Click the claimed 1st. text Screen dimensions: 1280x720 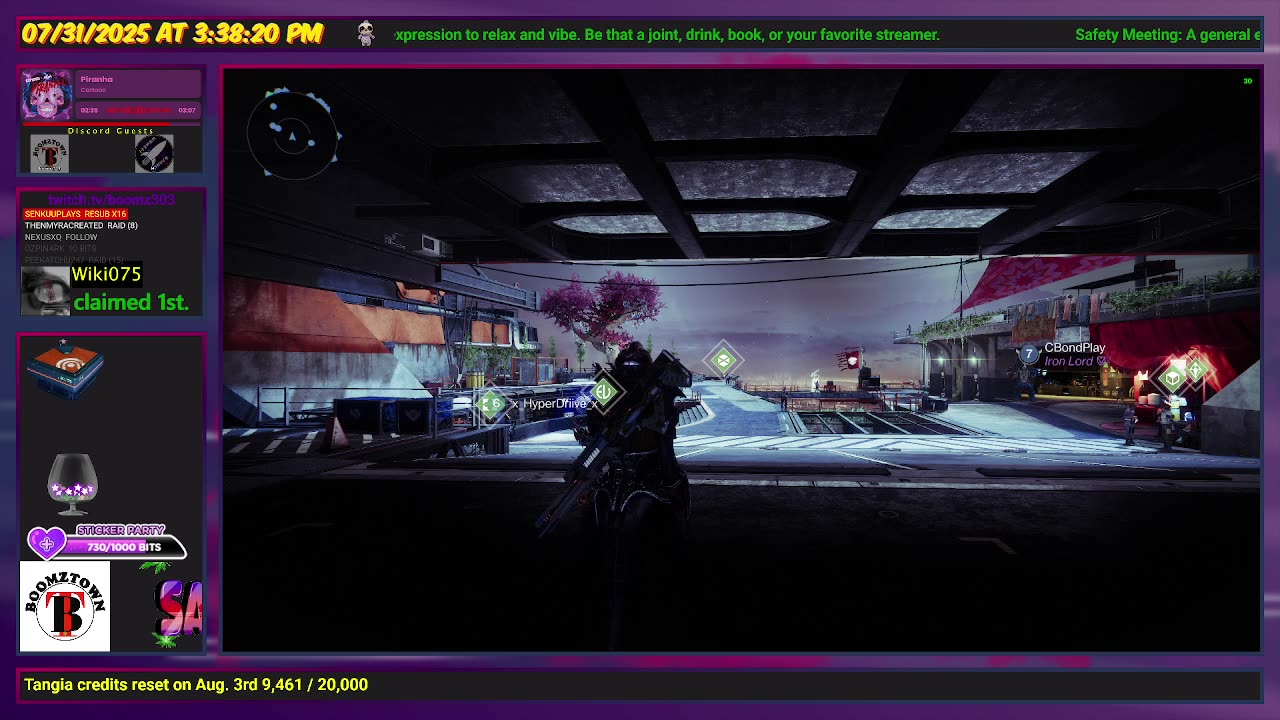click(x=131, y=302)
